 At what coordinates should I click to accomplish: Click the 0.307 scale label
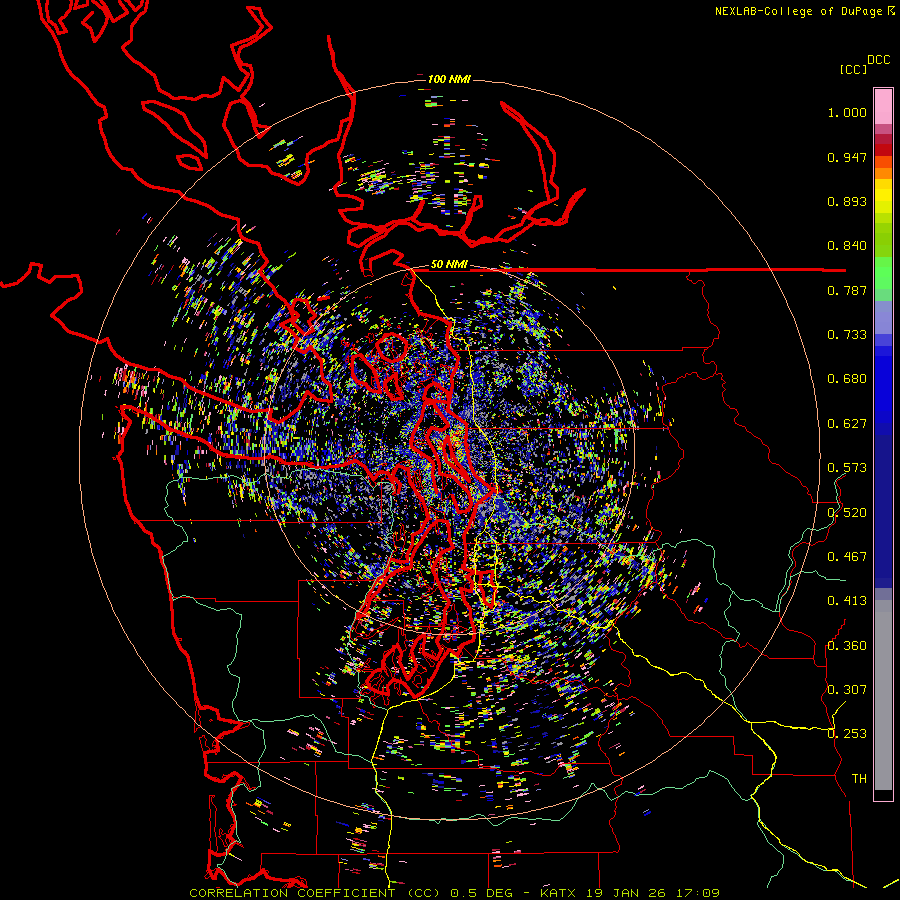pyautogui.click(x=847, y=690)
